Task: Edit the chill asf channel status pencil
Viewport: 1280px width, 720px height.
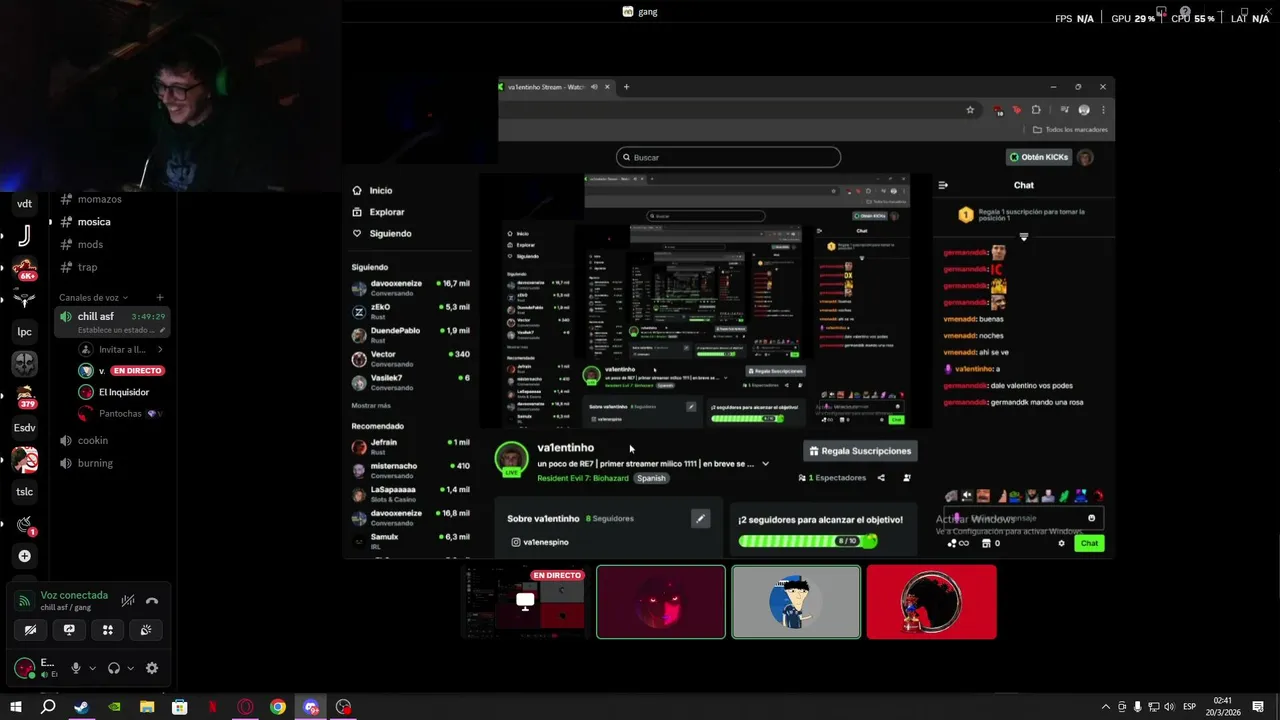Action: [163, 330]
